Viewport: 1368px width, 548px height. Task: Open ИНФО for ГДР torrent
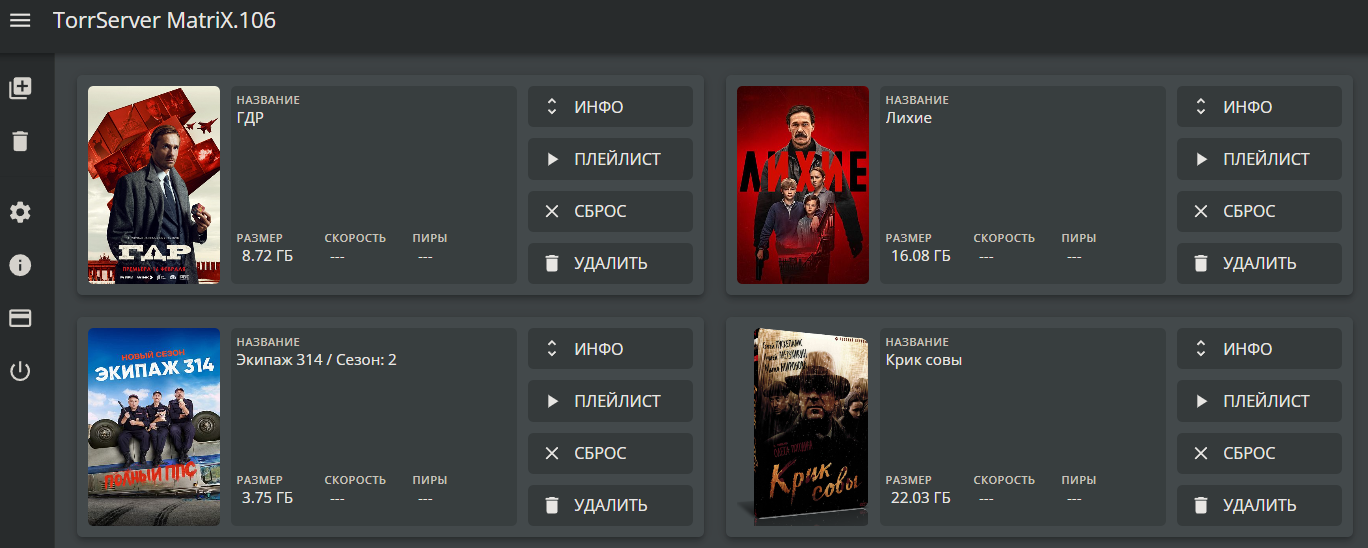click(610, 107)
